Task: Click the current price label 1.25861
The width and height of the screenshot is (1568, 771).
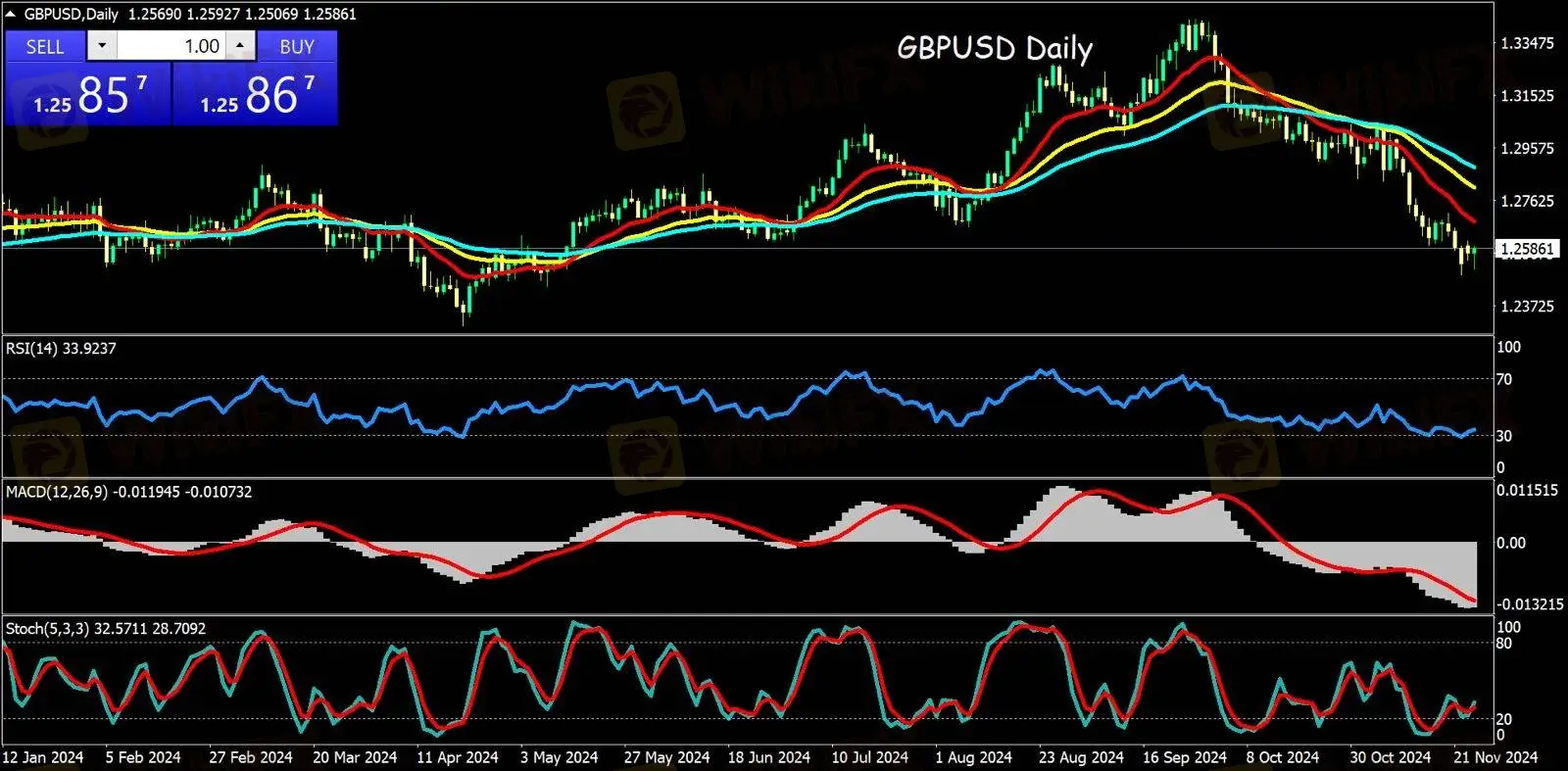Action: [1527, 249]
